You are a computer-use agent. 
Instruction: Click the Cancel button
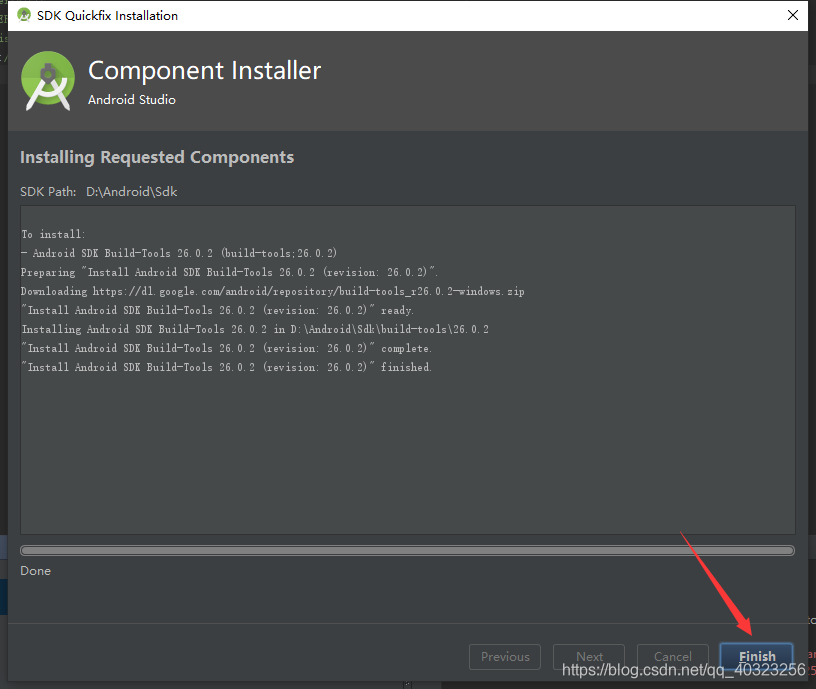(672, 656)
